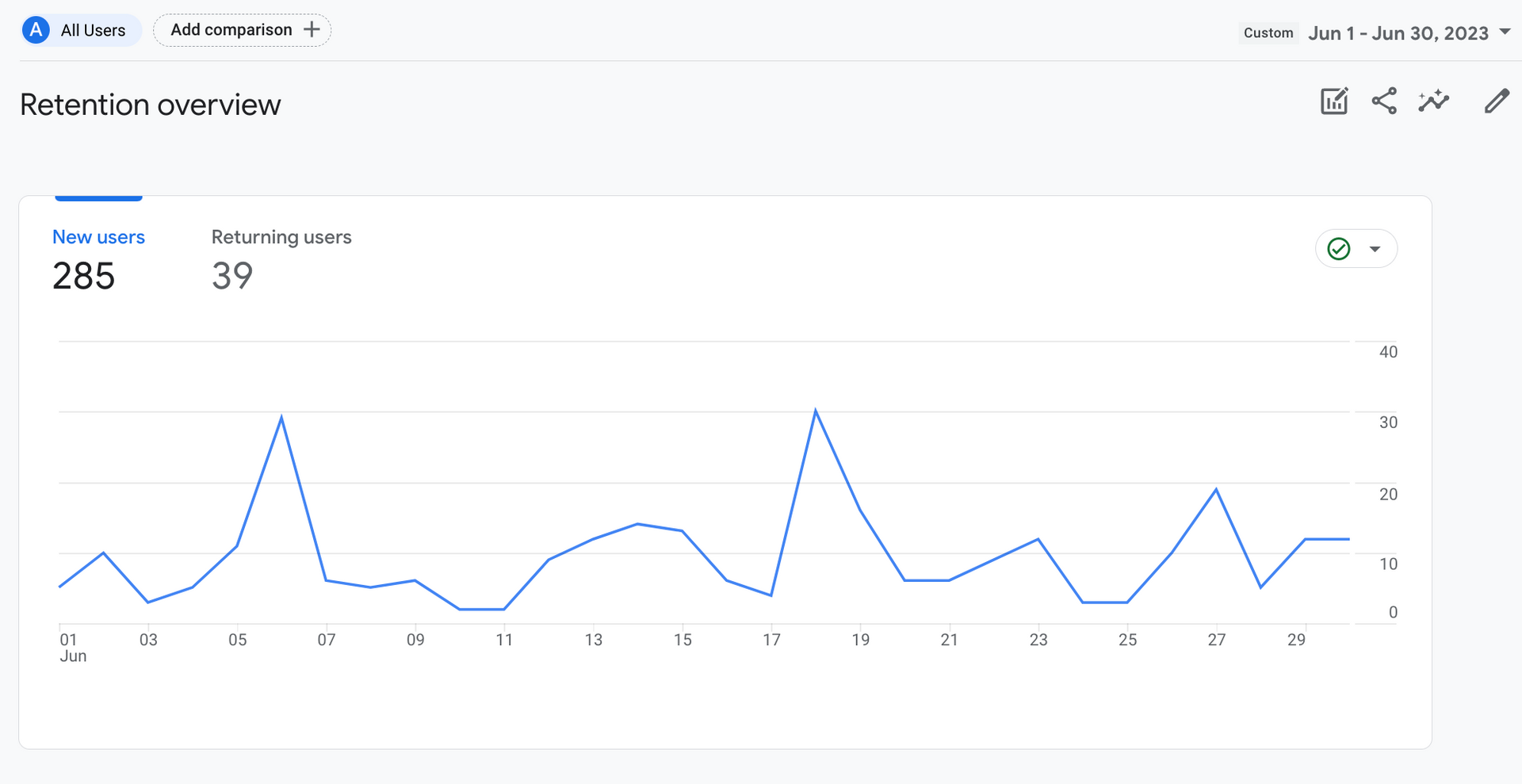Click the All Users 'A' avatar badge
The height and width of the screenshot is (784, 1522).
[36, 30]
